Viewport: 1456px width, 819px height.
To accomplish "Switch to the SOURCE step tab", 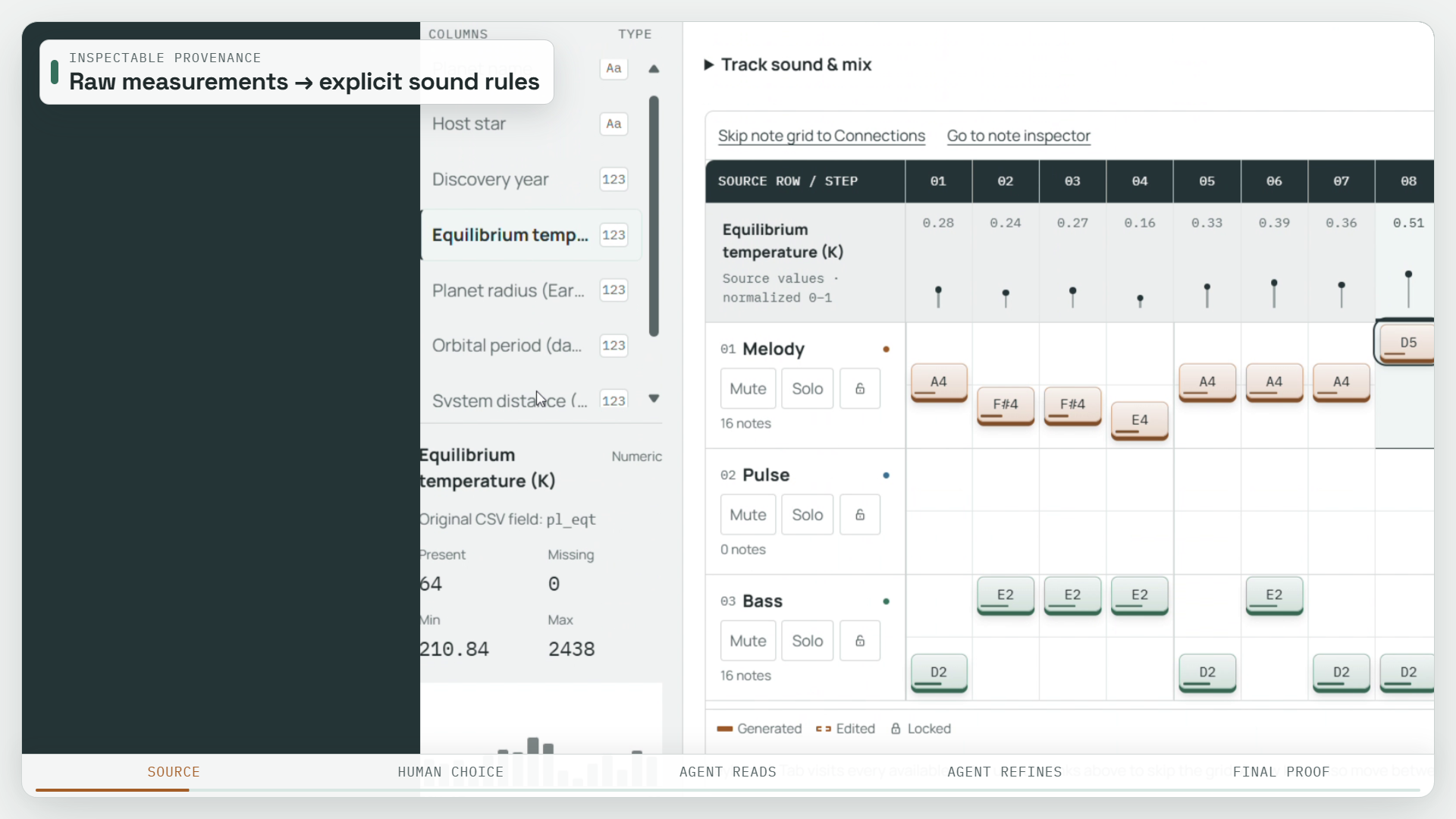I will (174, 772).
